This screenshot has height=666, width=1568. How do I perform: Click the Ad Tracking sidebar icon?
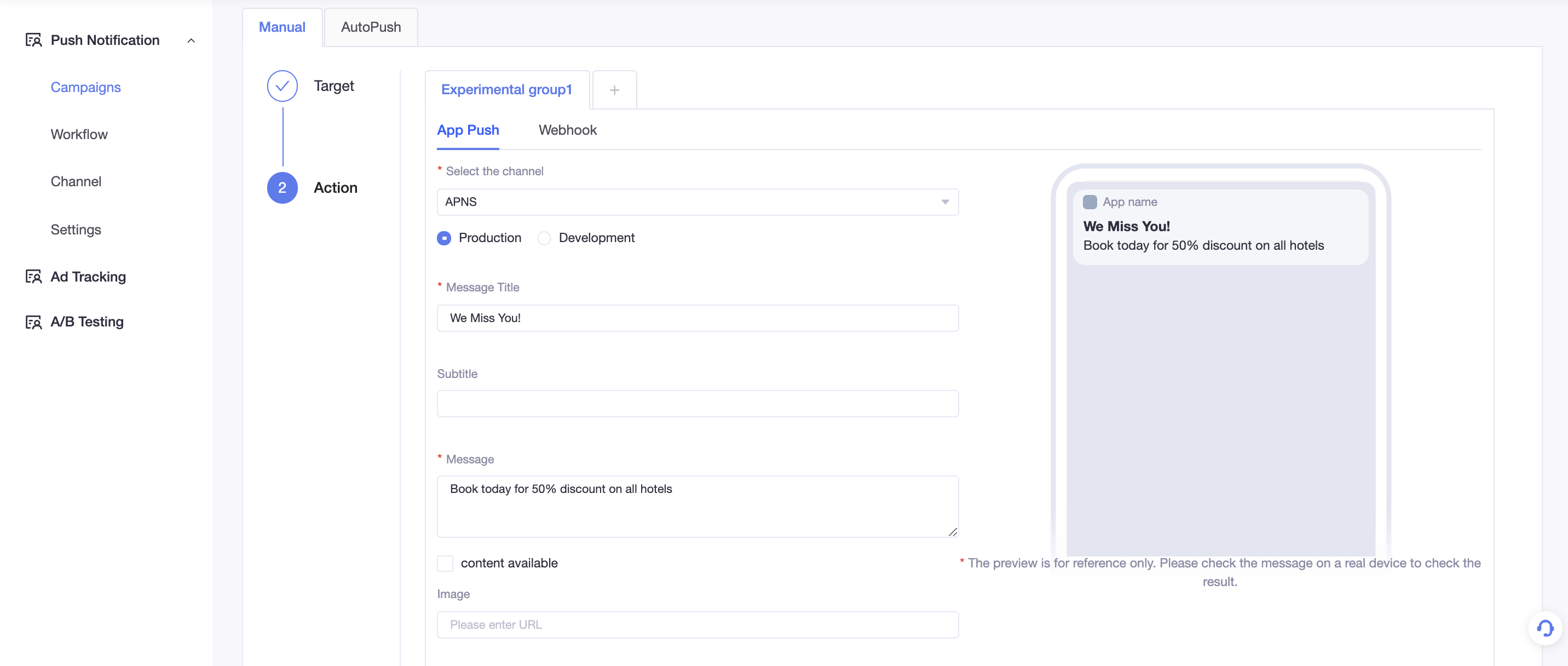[x=33, y=277]
